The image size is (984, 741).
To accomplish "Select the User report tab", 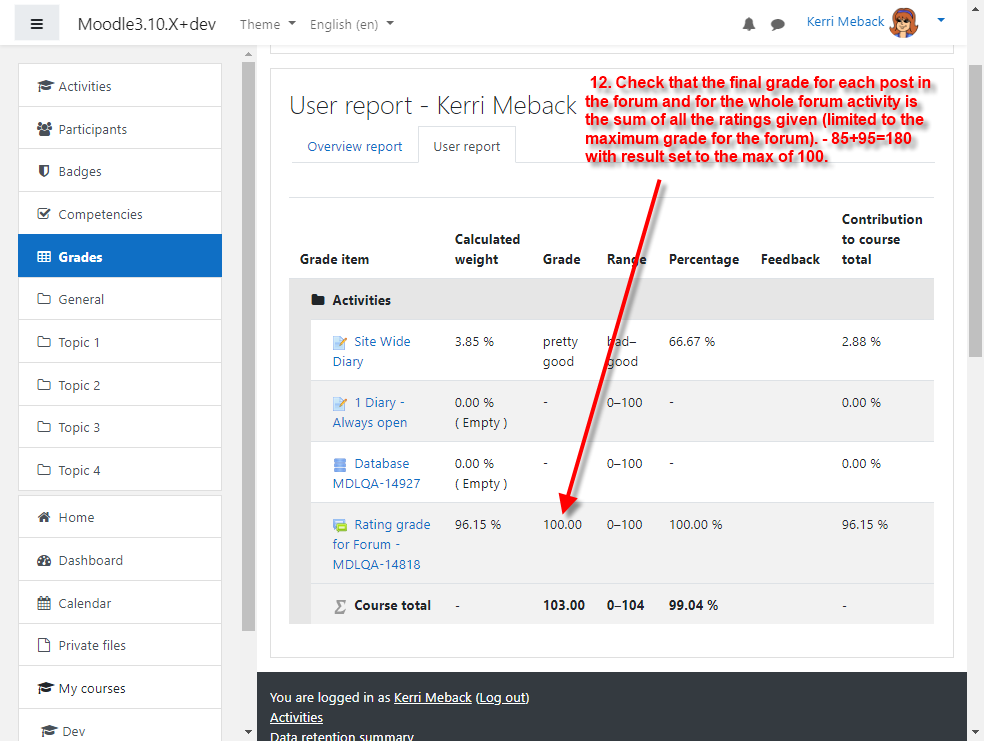I will pyautogui.click(x=466, y=146).
